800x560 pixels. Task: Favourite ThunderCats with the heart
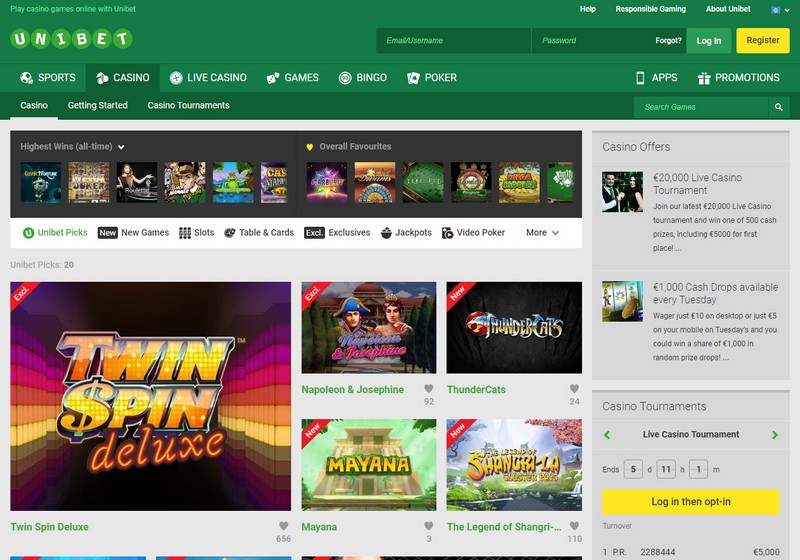click(x=574, y=389)
